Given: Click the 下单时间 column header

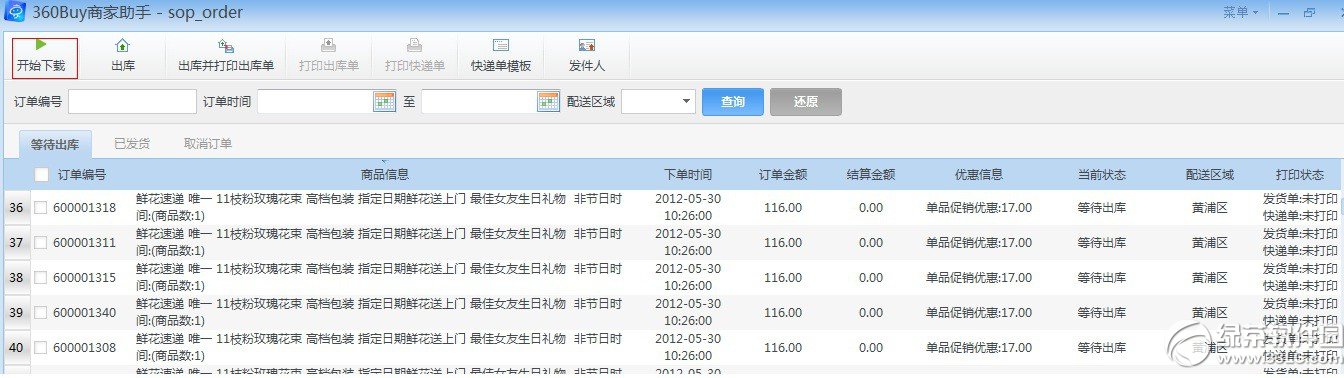Looking at the screenshot, I should coord(688,174).
